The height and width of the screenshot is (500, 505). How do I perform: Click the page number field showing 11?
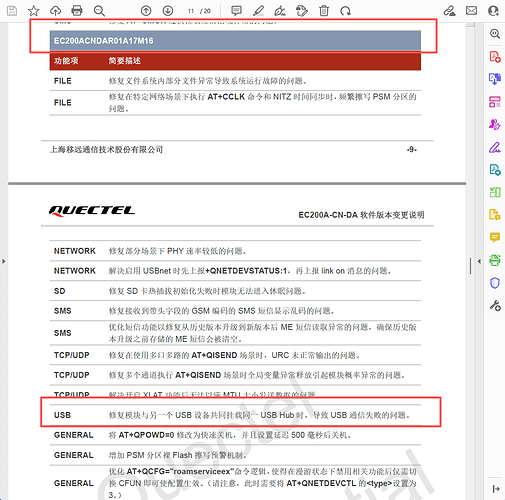(x=191, y=11)
